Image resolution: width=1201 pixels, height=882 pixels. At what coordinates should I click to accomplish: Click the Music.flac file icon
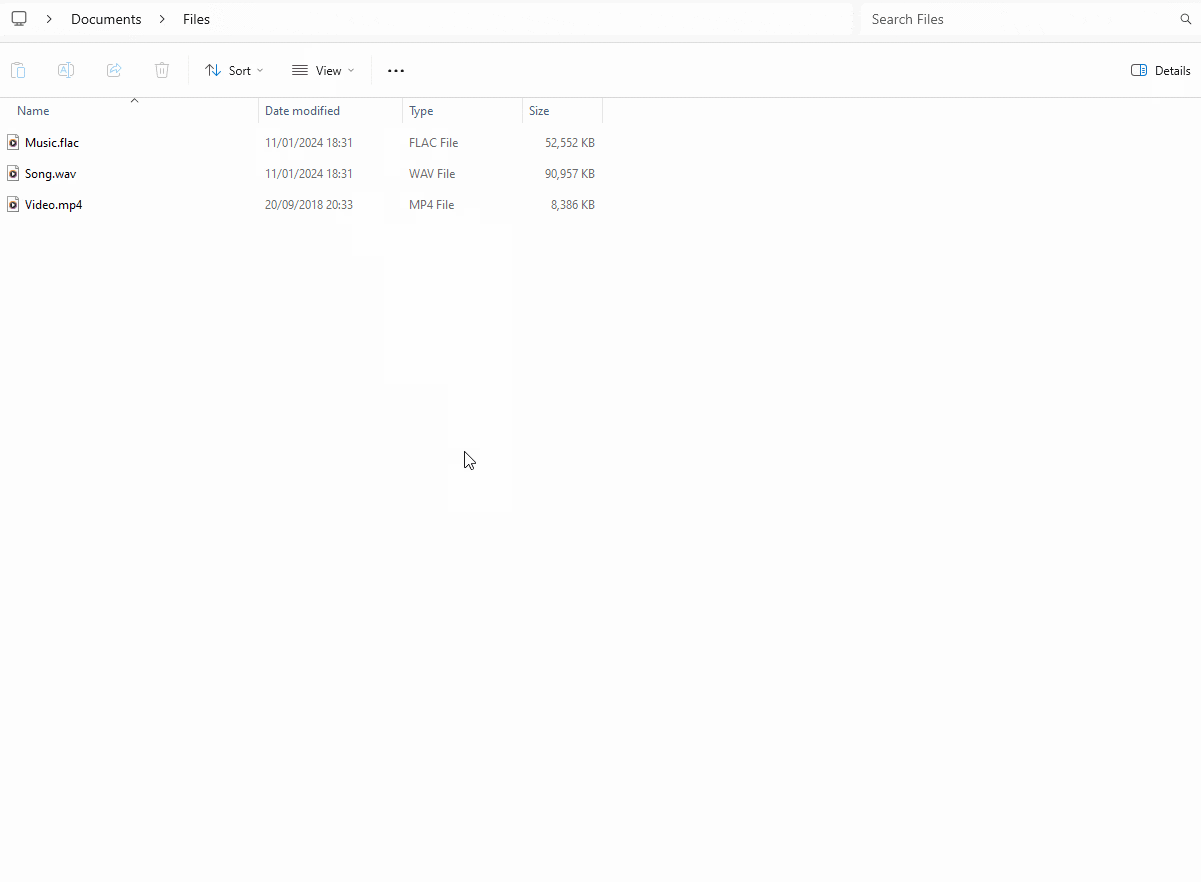12,142
